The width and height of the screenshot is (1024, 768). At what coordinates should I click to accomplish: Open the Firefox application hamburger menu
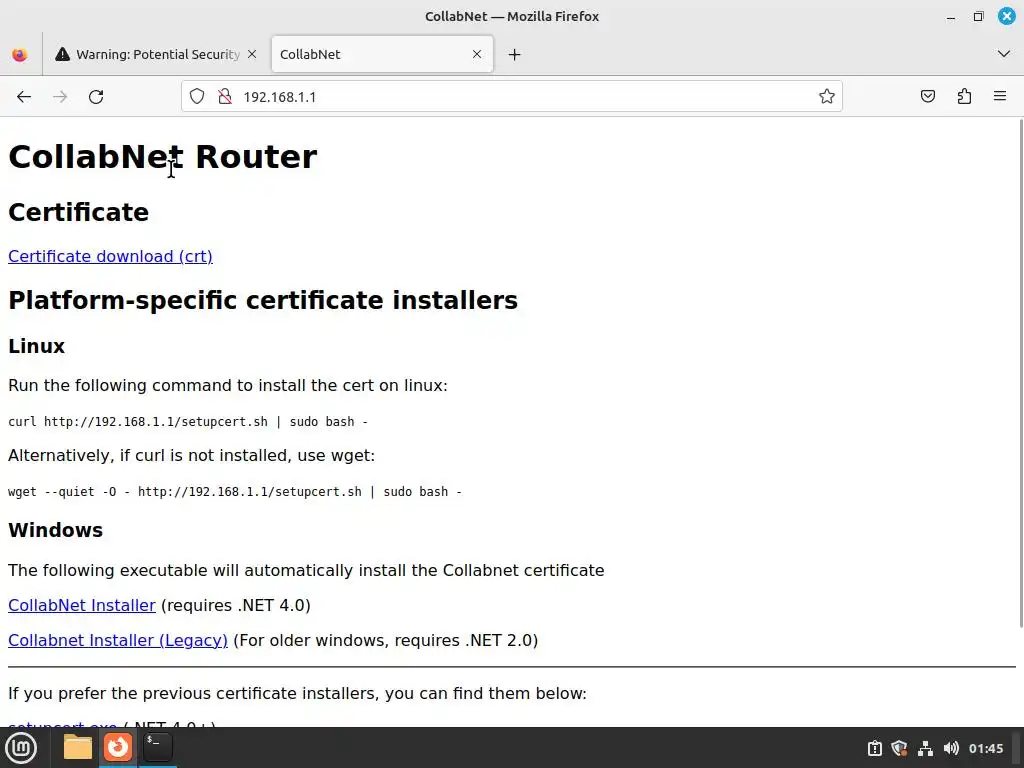pyautogui.click(x=1000, y=97)
